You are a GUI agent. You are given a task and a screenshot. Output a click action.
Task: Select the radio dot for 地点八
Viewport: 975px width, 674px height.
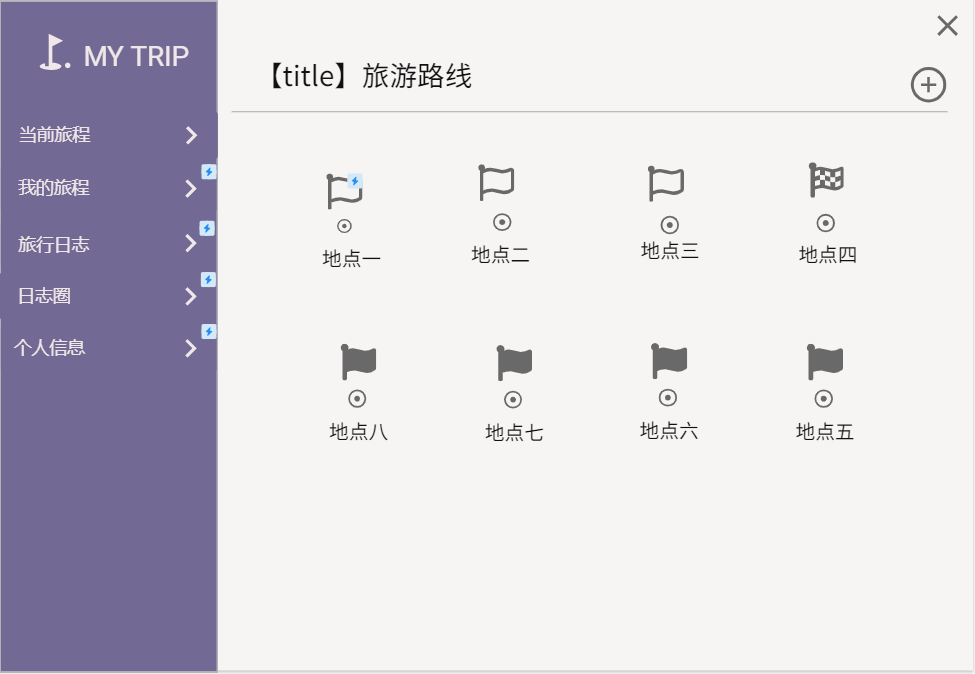[357, 399]
